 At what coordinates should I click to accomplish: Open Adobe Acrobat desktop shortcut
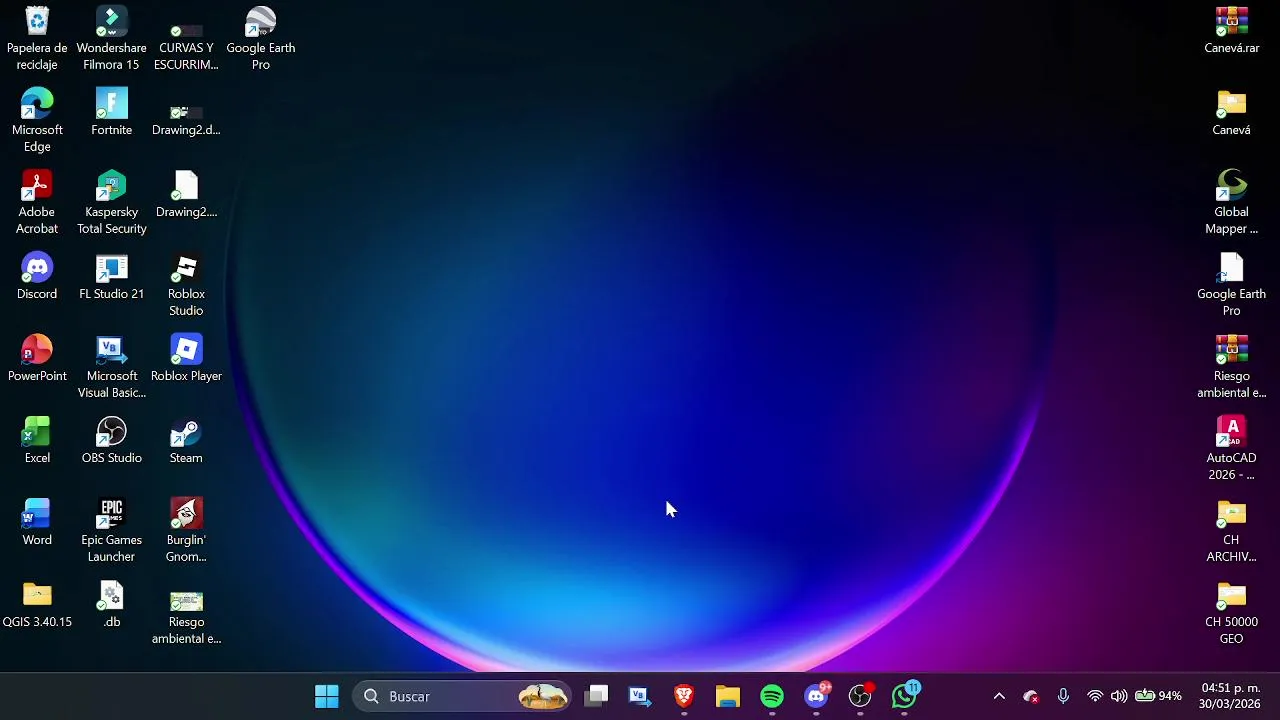coord(37,202)
